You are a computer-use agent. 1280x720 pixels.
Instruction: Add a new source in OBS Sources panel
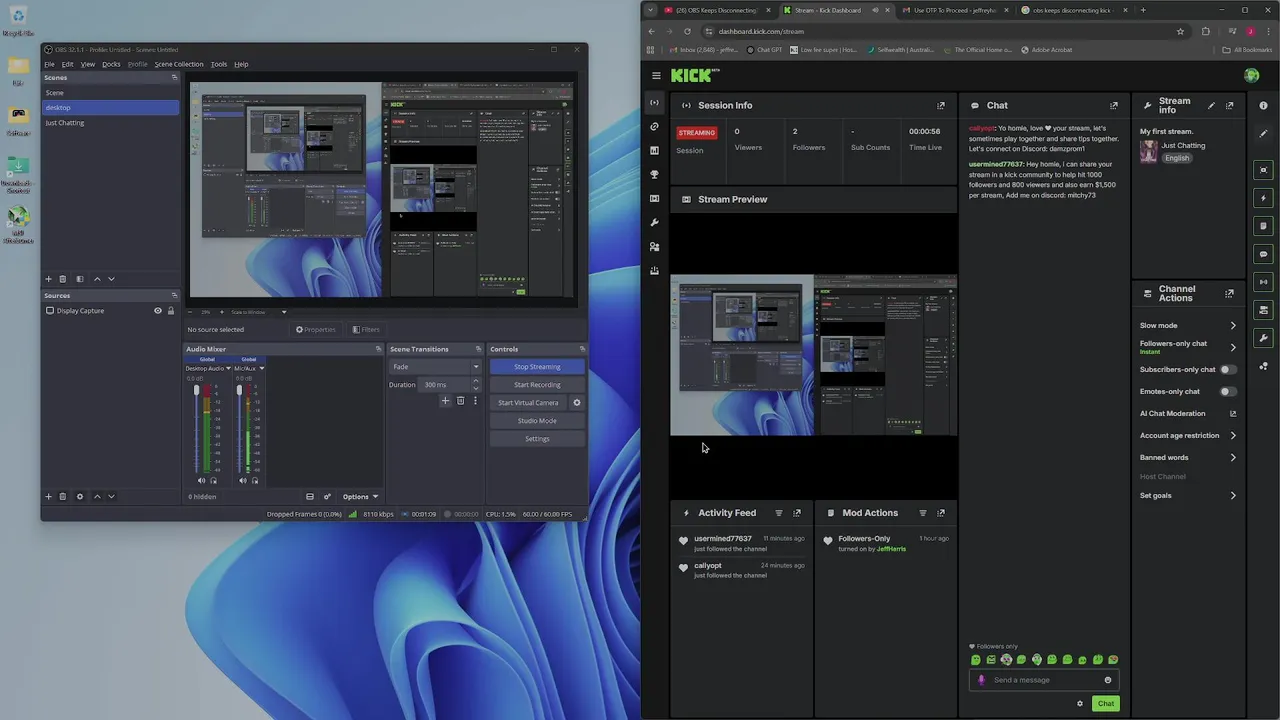click(x=48, y=496)
